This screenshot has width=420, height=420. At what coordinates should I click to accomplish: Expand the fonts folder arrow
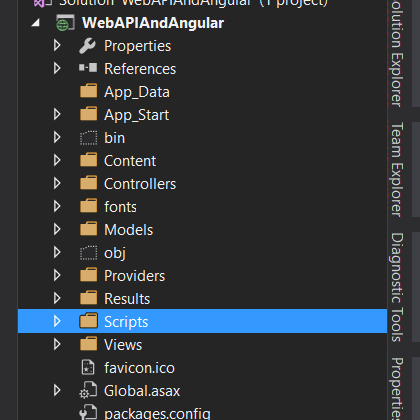57,206
